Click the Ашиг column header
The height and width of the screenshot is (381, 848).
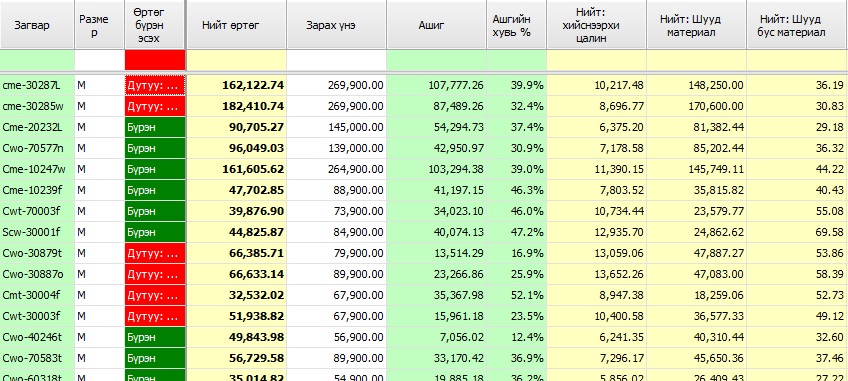point(436,25)
